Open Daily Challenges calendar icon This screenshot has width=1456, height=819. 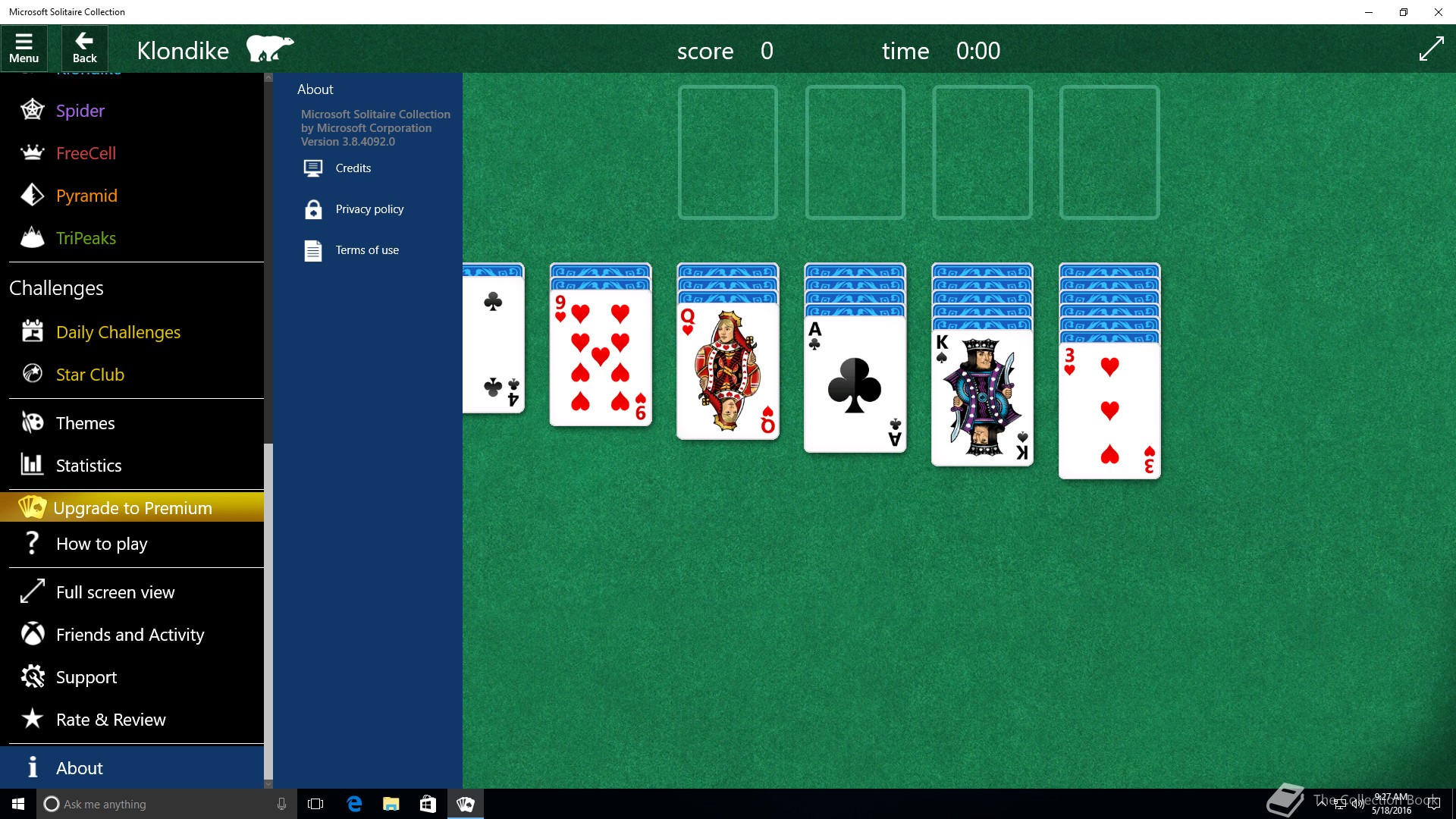[32, 332]
